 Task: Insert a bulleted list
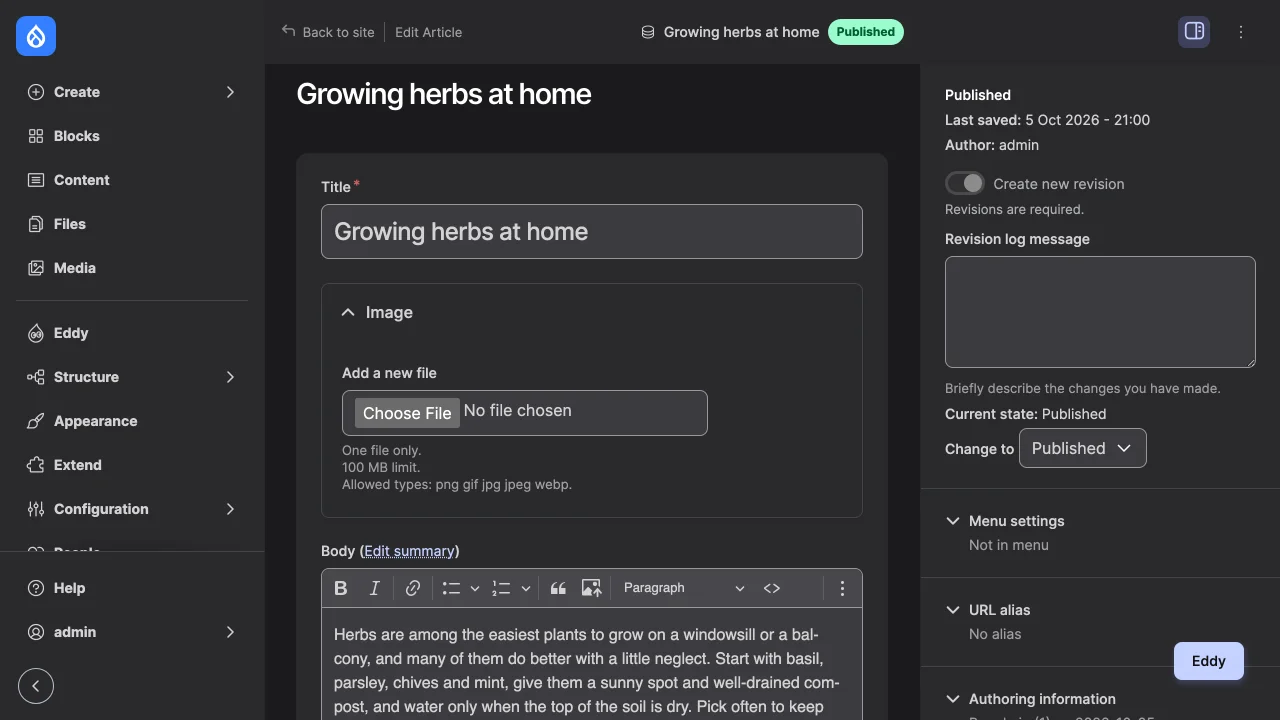tap(452, 588)
